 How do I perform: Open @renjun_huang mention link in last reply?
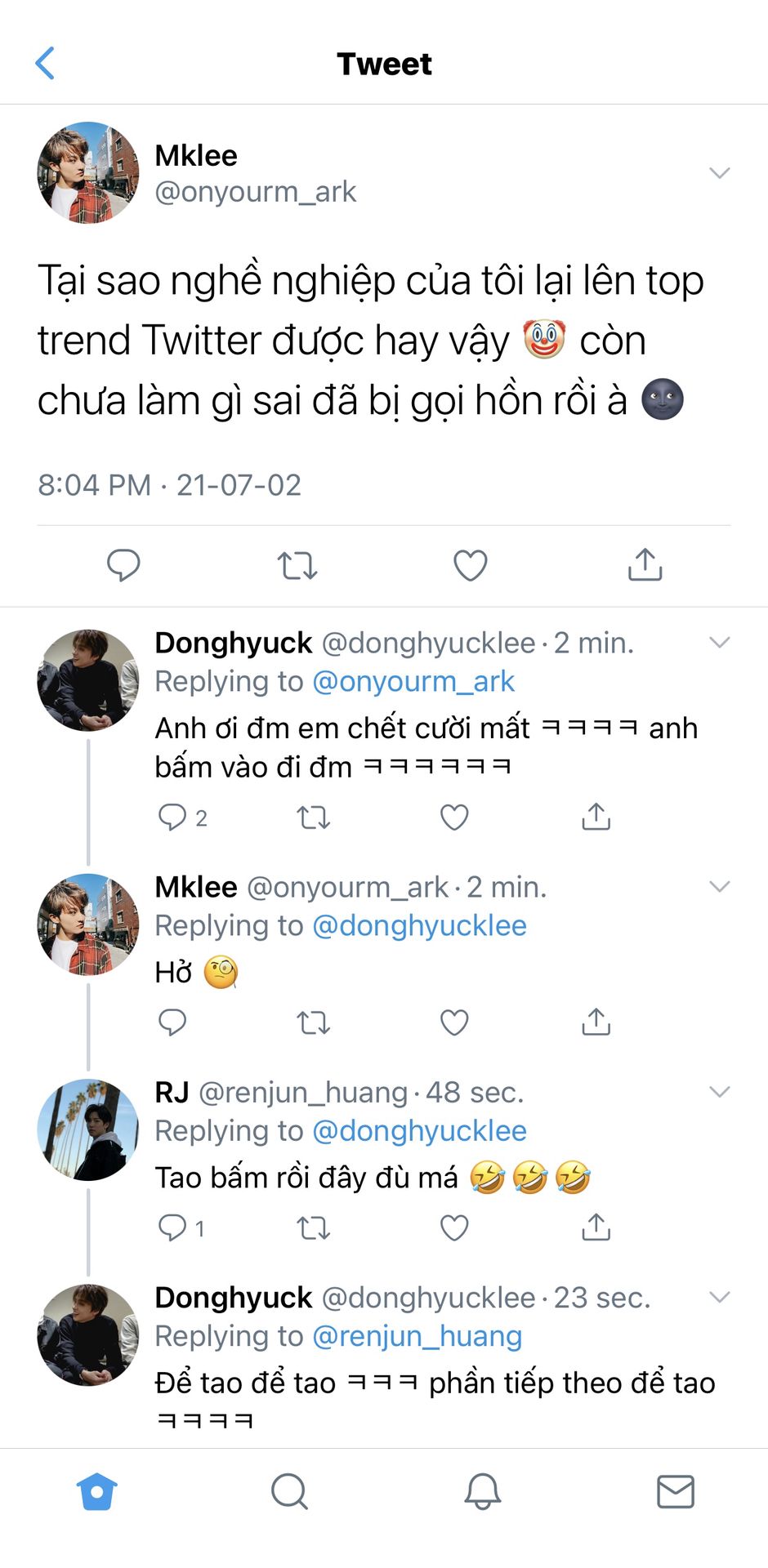[x=417, y=1336]
